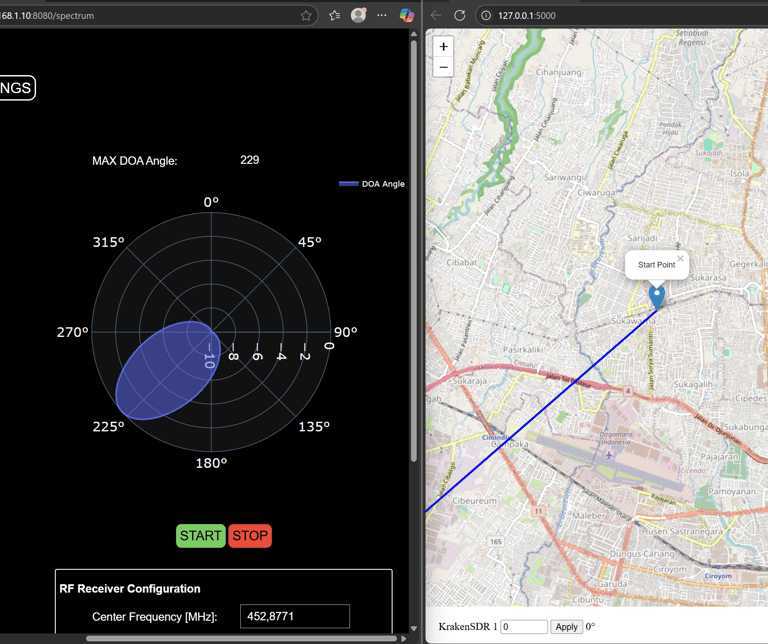The width and height of the screenshot is (768, 644).
Task: Reload the 127.0.0.1:5000 map page
Action: pyautogui.click(x=459, y=15)
